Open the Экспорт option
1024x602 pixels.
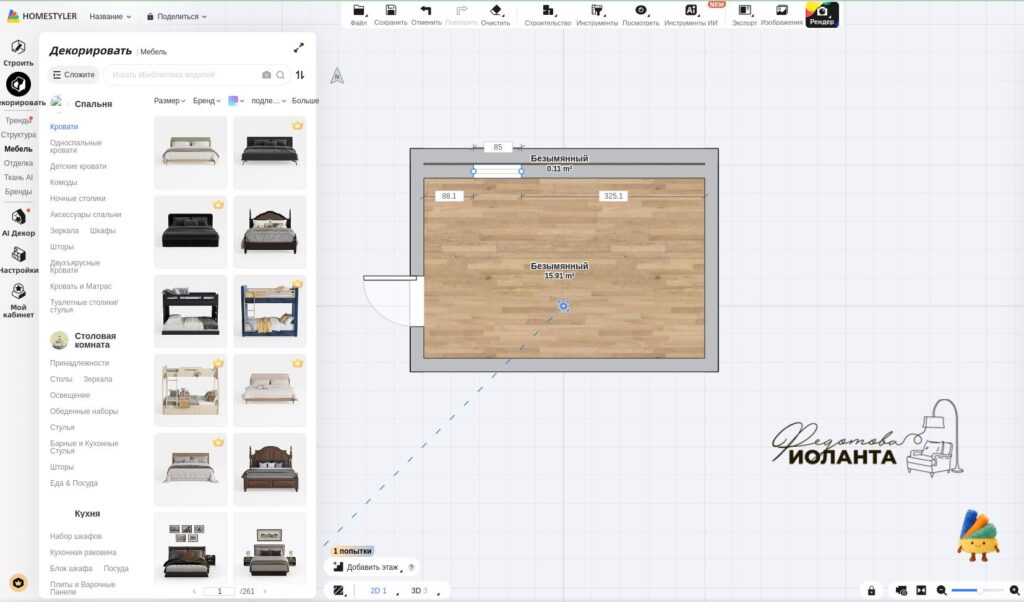[x=744, y=14]
